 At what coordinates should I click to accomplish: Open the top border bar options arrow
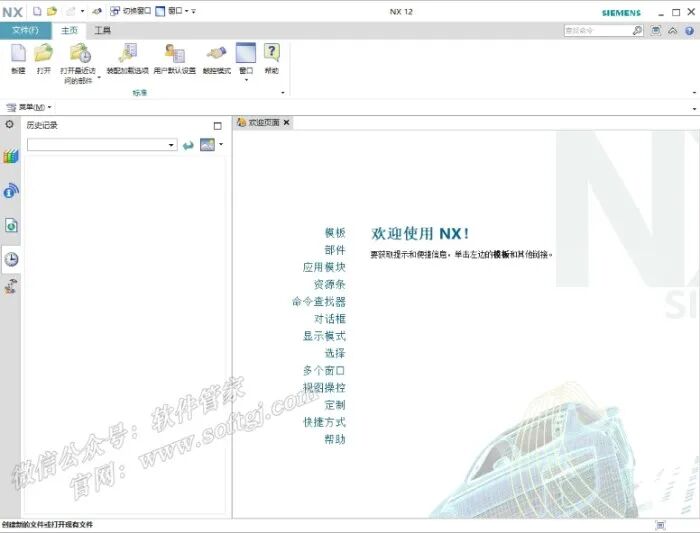click(694, 108)
